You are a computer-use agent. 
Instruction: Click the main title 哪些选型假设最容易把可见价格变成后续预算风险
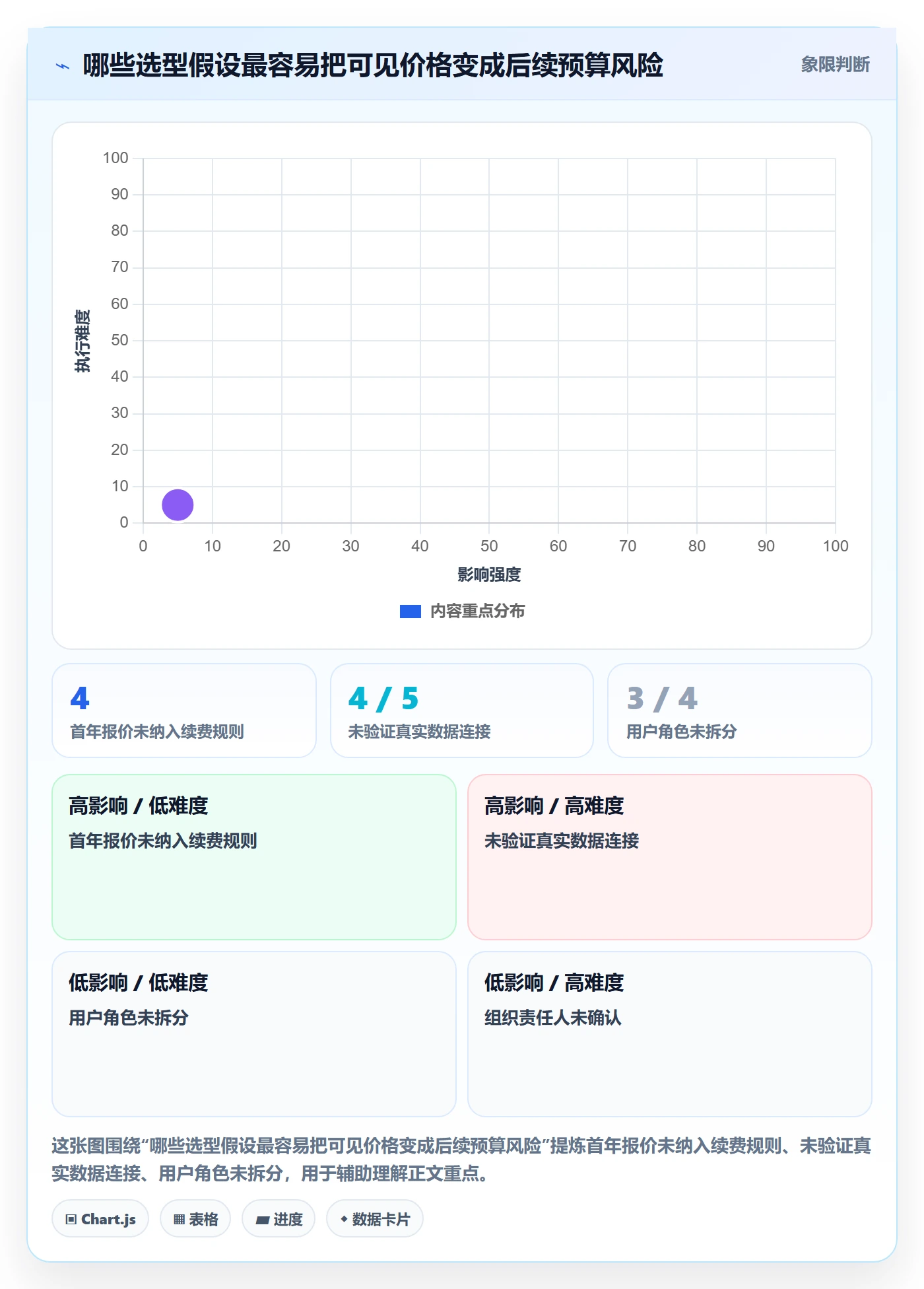(x=373, y=65)
